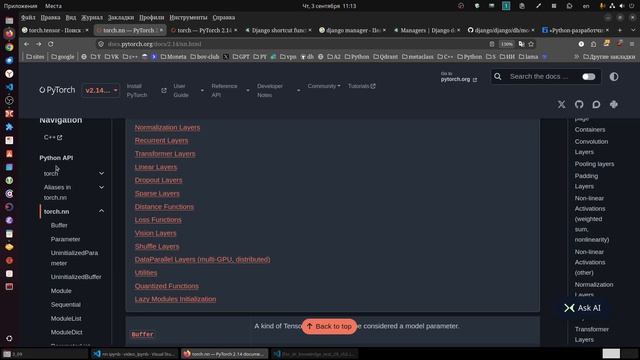Show more bookmarks with the double-chevron

pyautogui.click(x=576, y=57)
